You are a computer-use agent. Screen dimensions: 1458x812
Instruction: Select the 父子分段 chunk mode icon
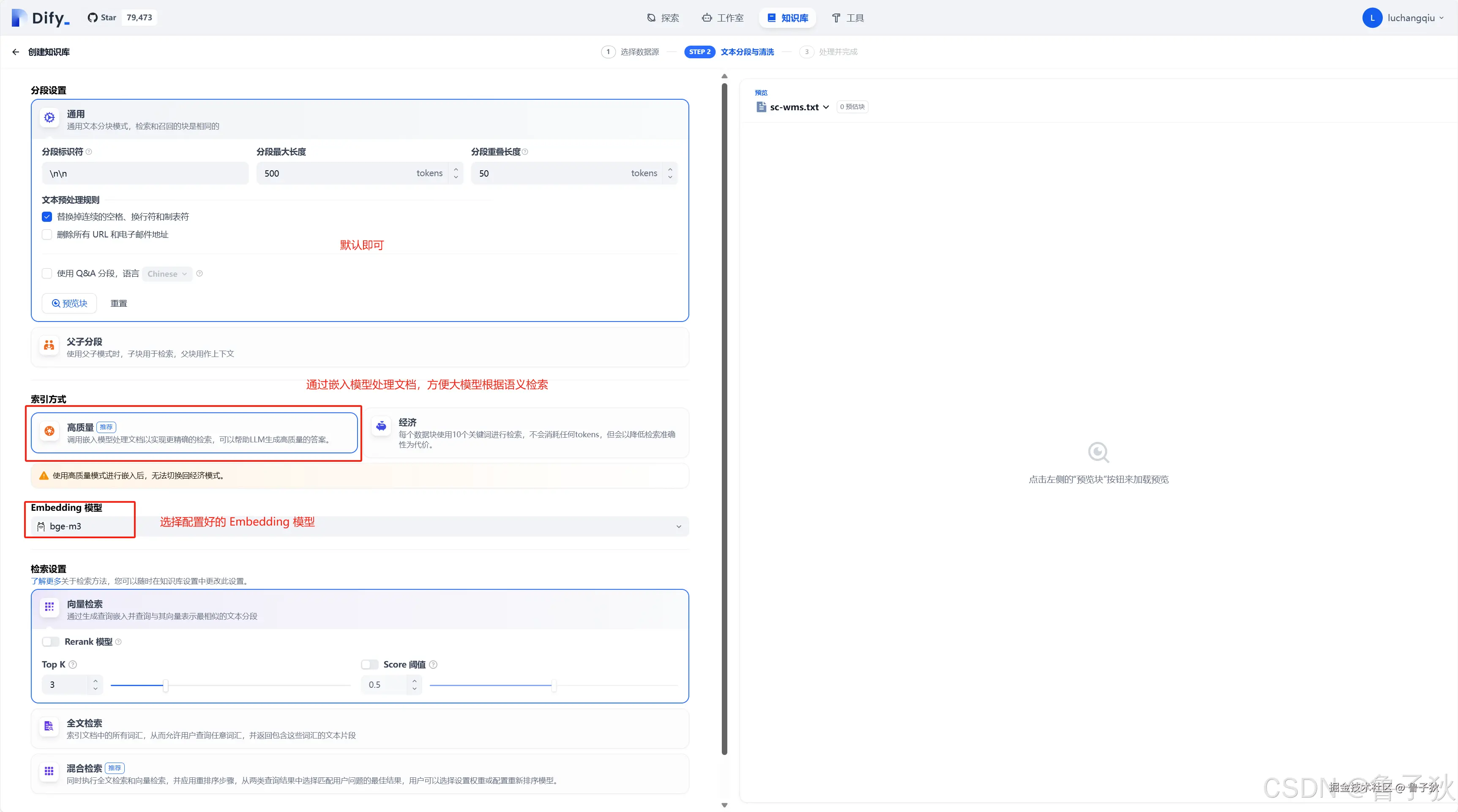pos(49,345)
